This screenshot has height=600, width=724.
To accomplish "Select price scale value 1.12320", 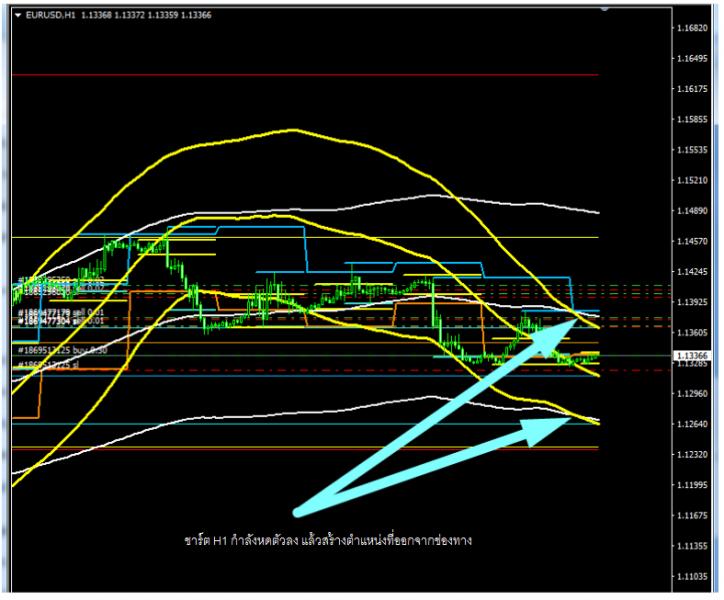I will click(692, 455).
